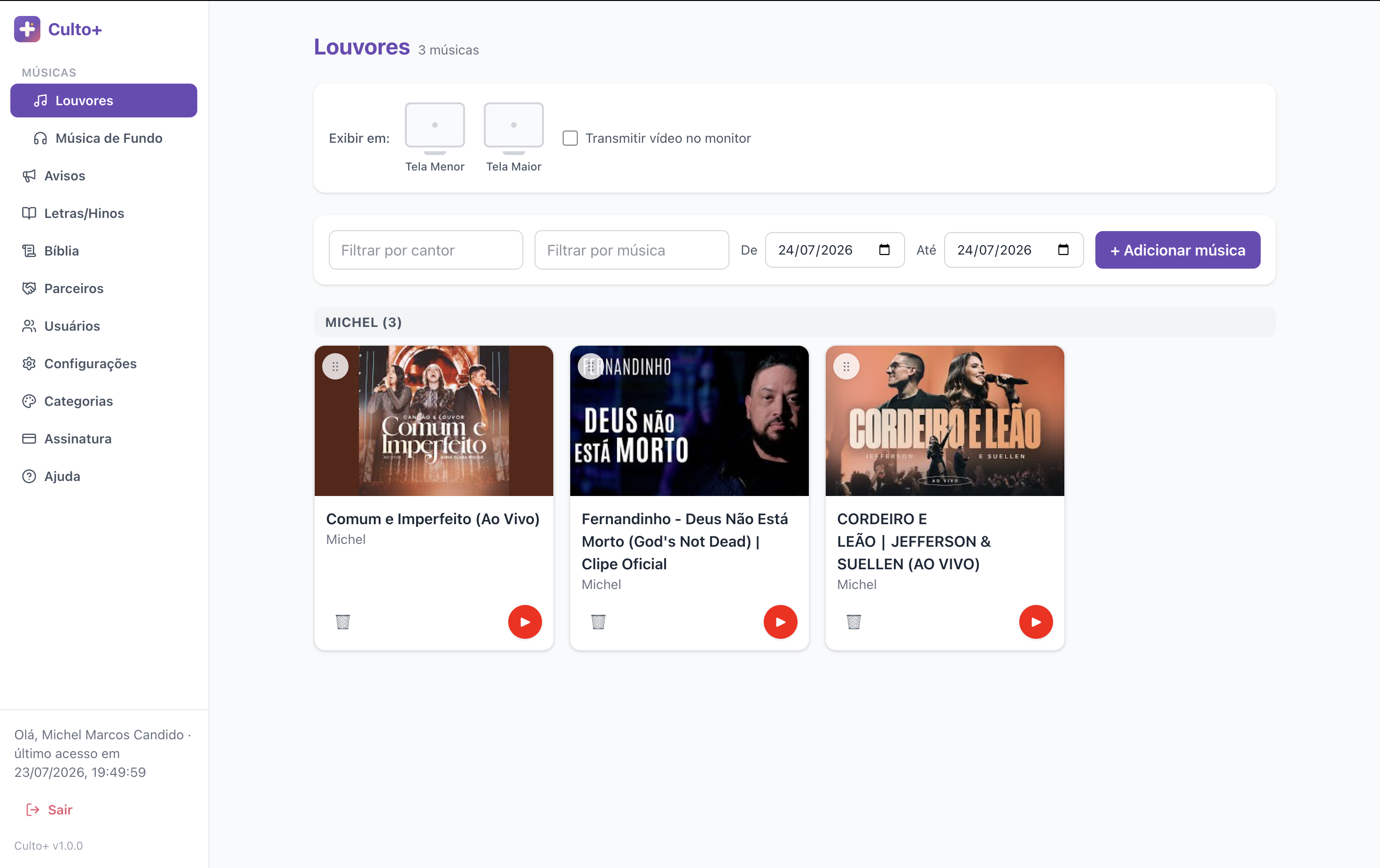Click the Exibir em: label

[359, 138]
